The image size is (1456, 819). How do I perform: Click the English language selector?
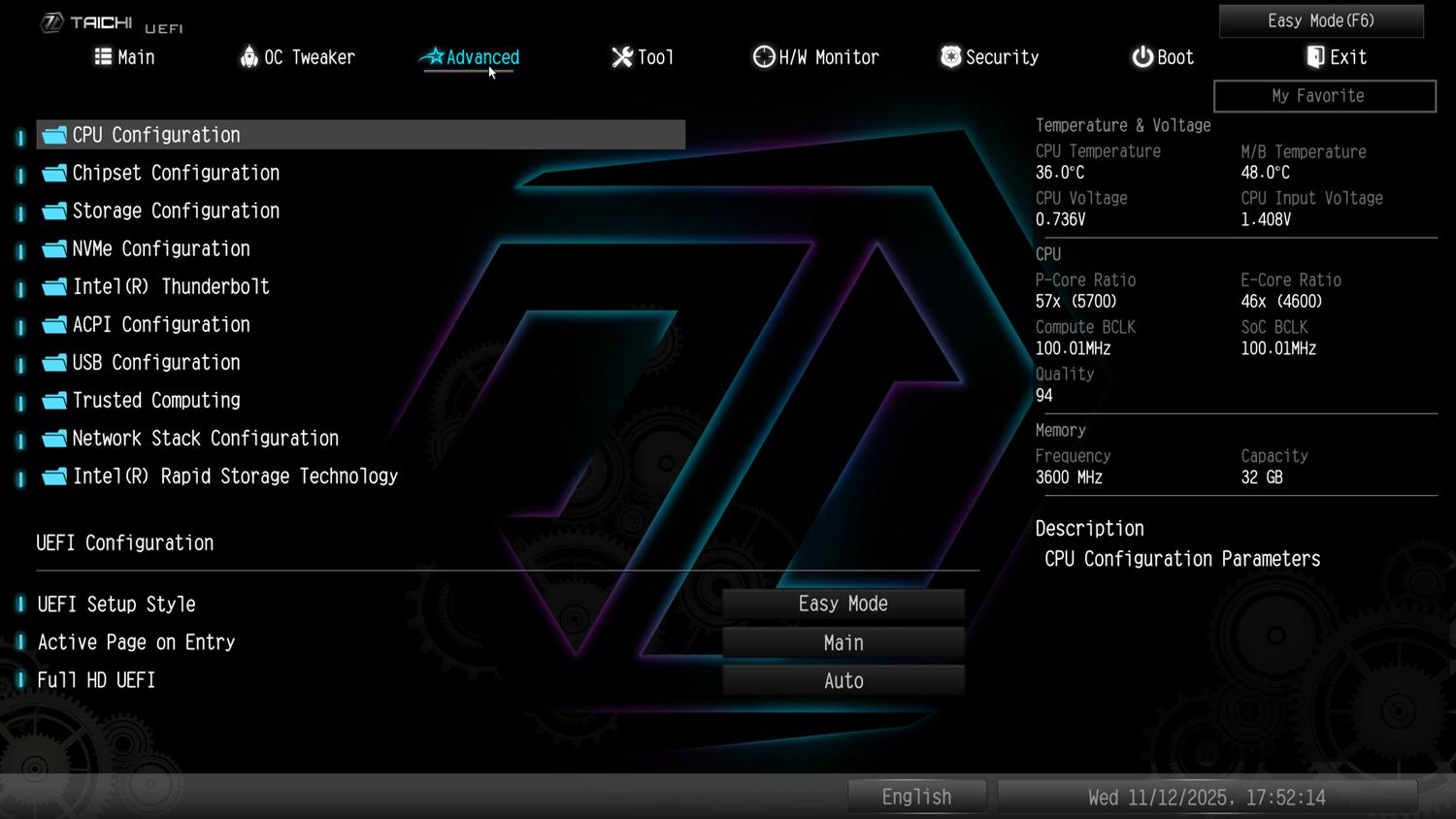[x=916, y=797]
